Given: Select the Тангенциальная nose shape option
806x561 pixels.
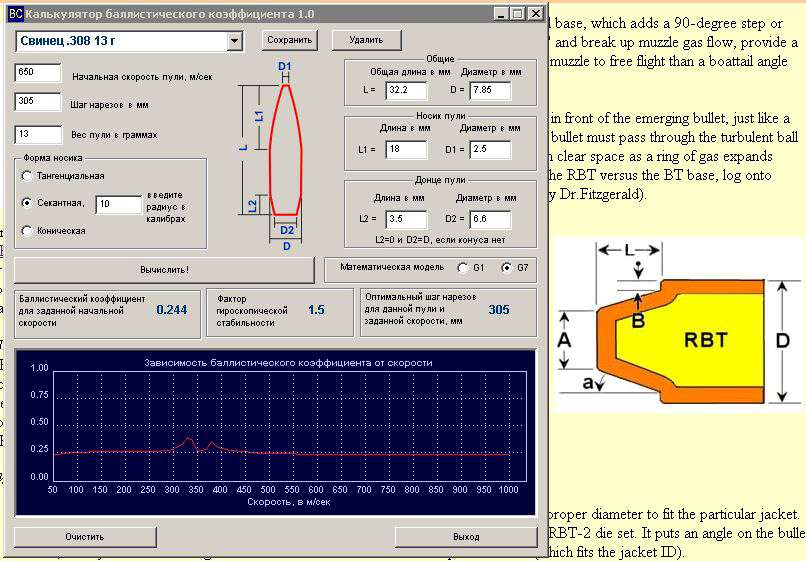Looking at the screenshot, I should pos(27,176).
